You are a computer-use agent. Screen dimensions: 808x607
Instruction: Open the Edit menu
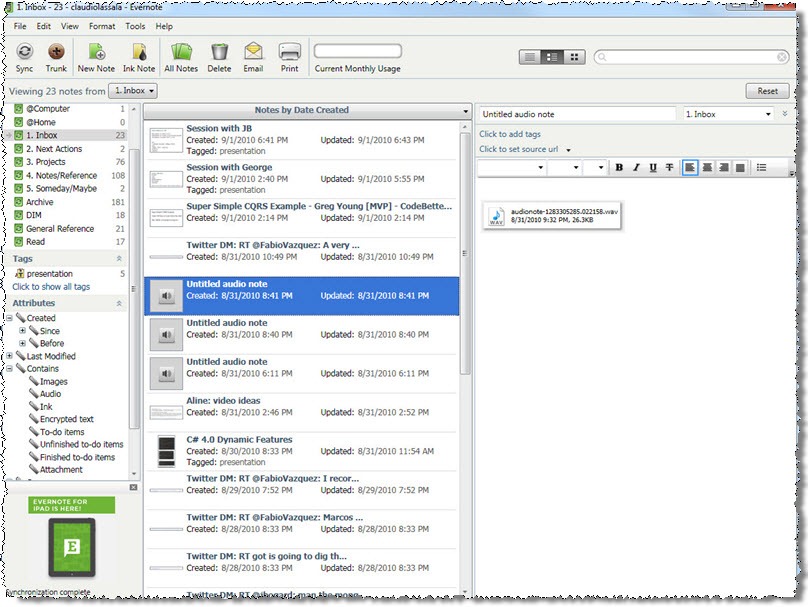43,26
